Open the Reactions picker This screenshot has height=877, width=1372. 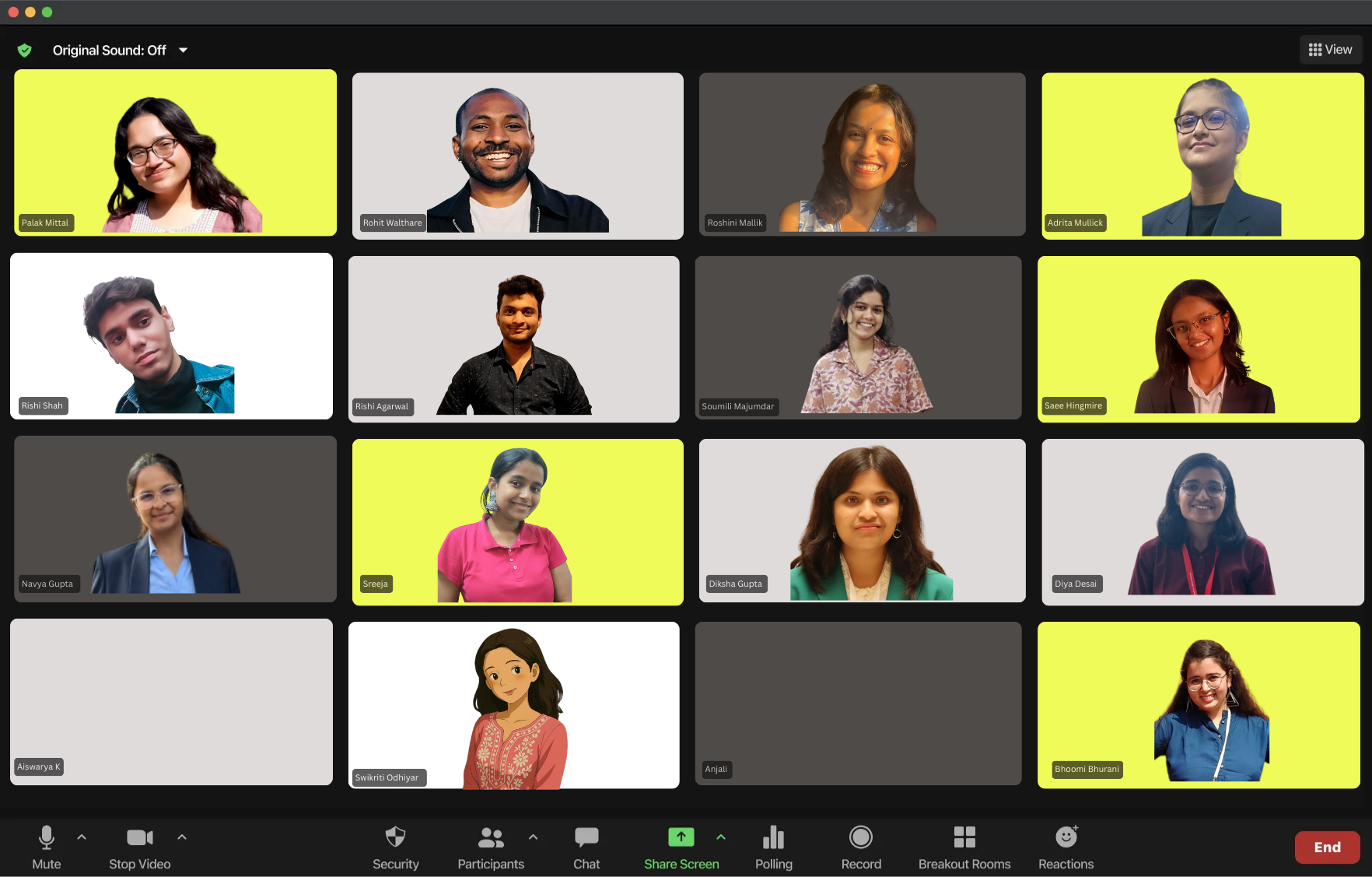point(1066,847)
